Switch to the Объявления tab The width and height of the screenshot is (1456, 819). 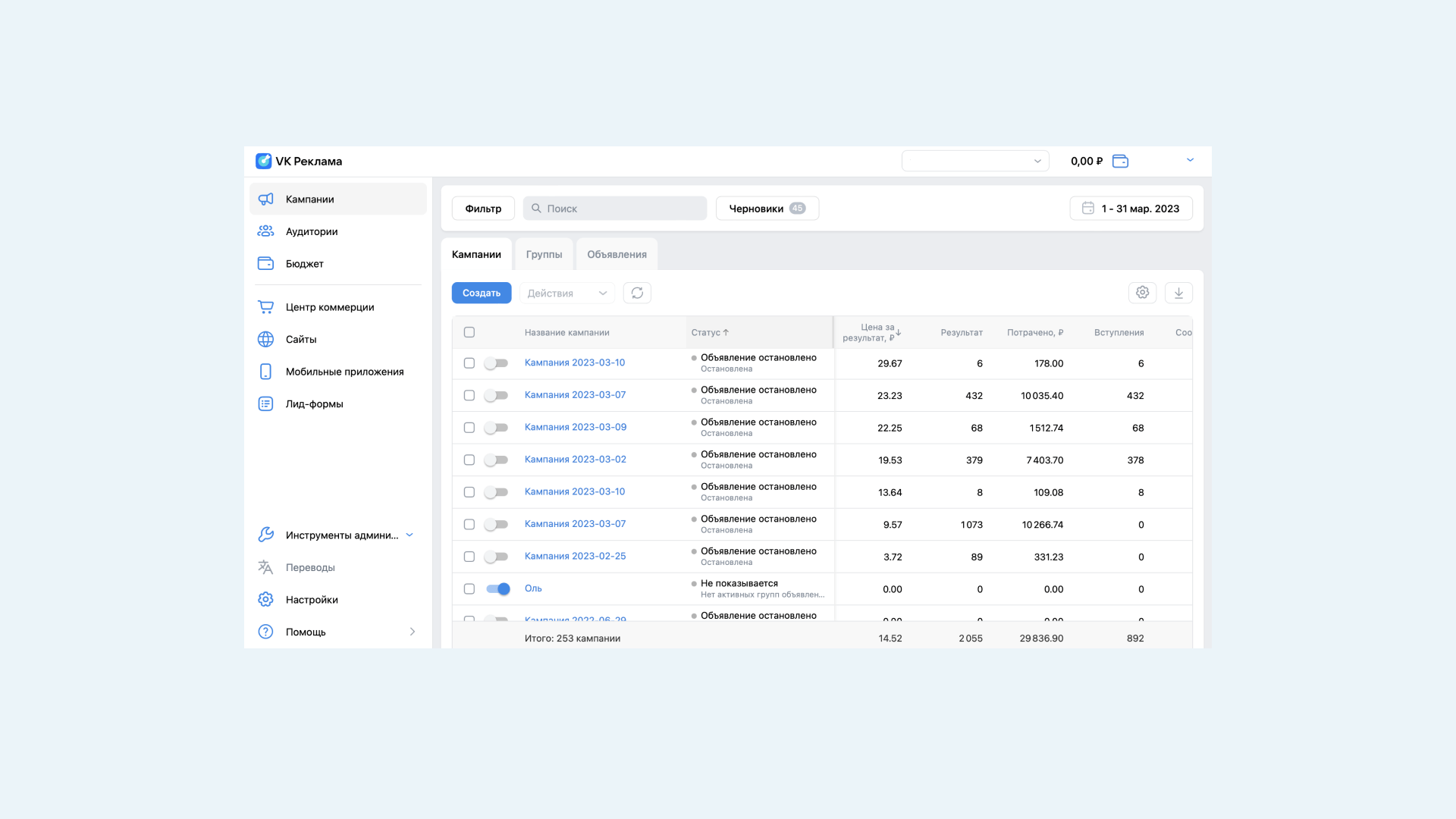tap(617, 254)
